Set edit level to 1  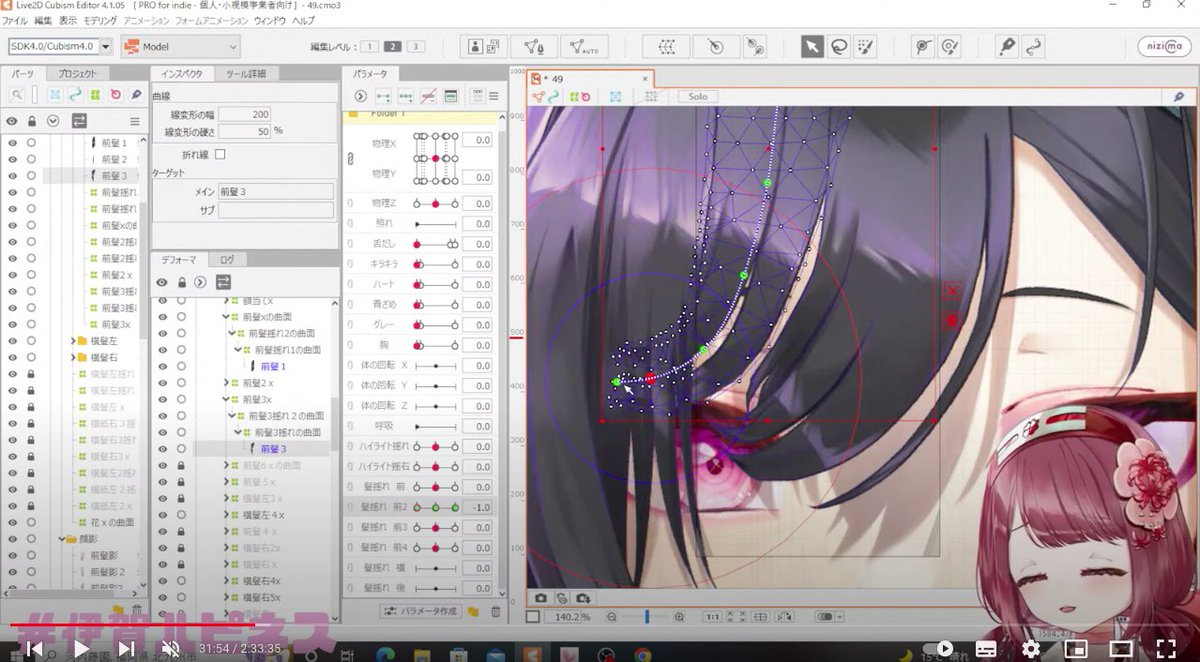(368, 46)
